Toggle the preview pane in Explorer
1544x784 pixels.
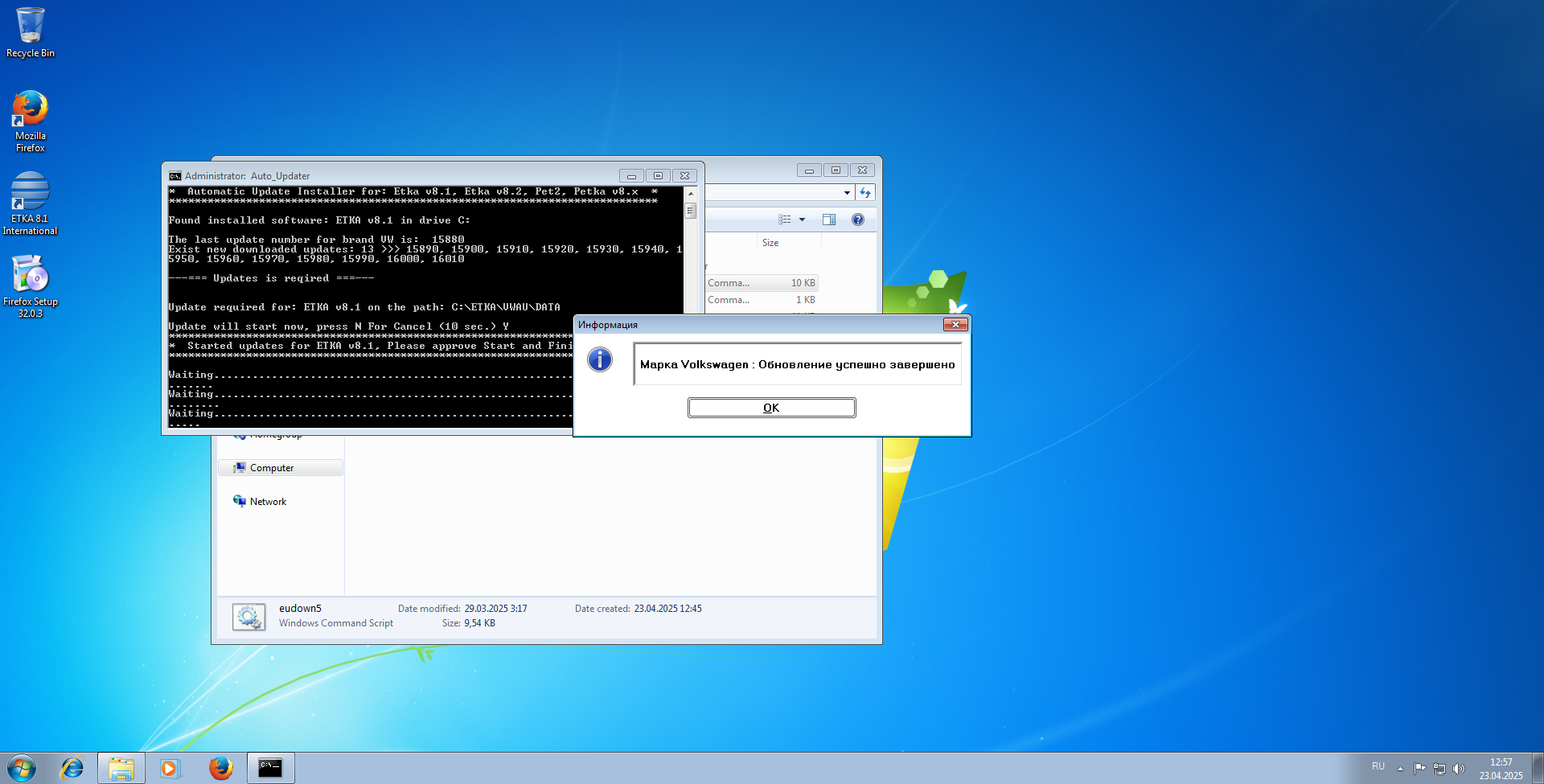point(829,220)
